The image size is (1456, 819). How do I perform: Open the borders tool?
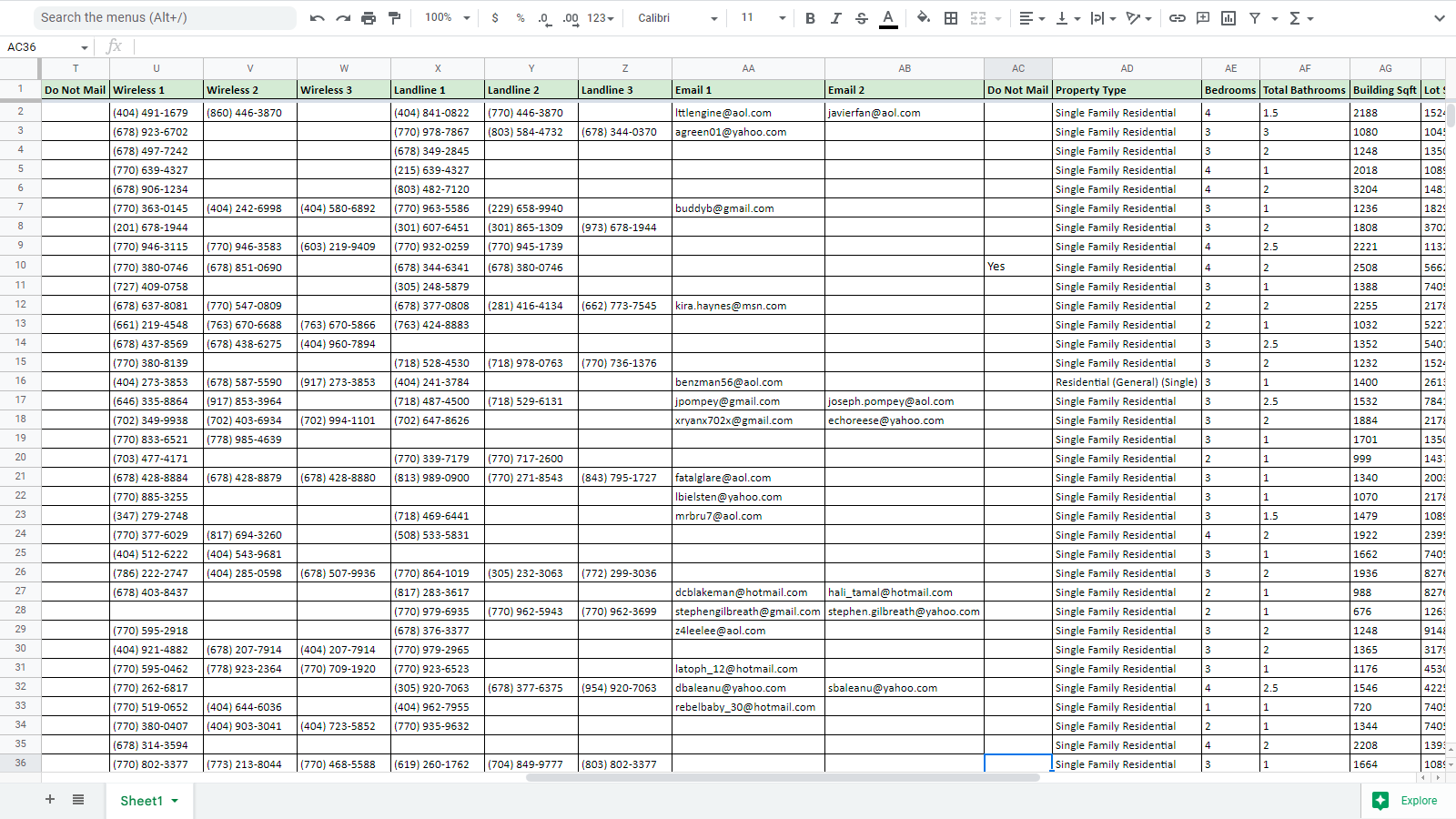click(x=951, y=18)
